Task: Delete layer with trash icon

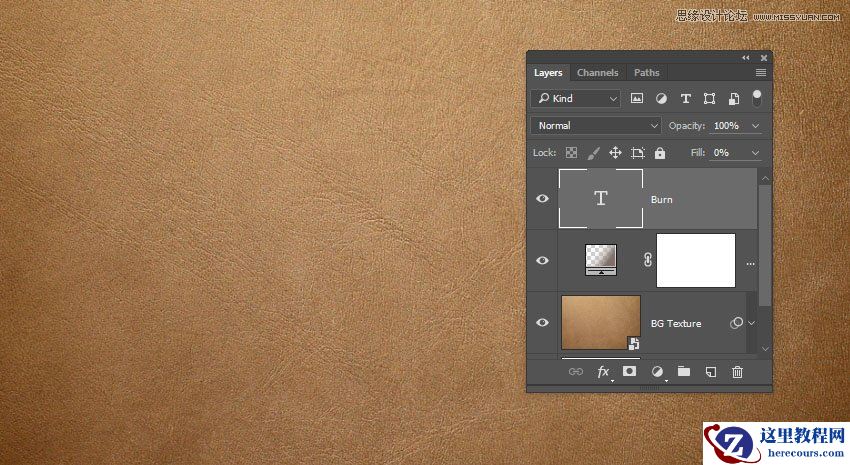Action: (x=737, y=372)
